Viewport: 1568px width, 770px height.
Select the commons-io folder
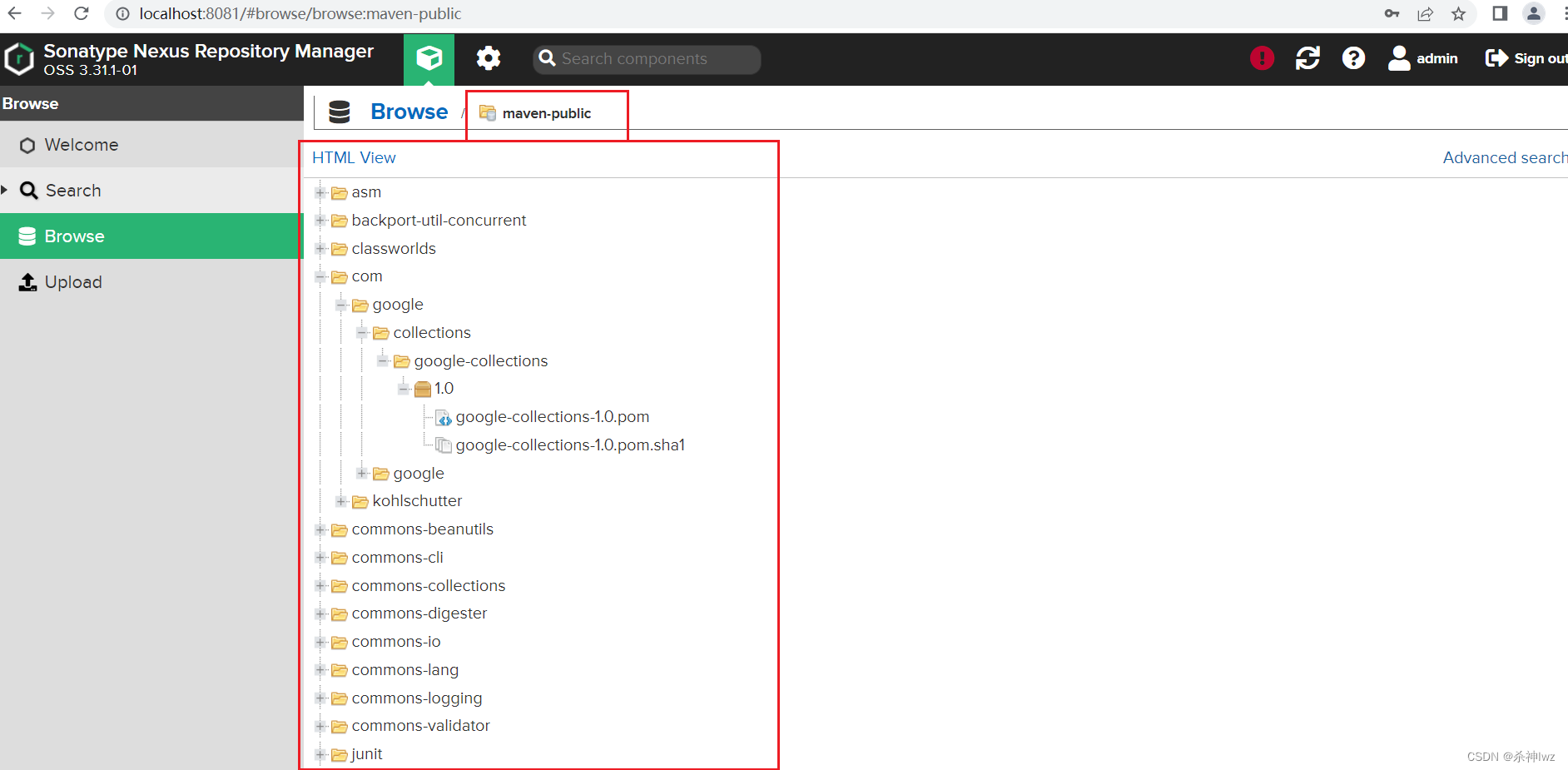tap(396, 642)
